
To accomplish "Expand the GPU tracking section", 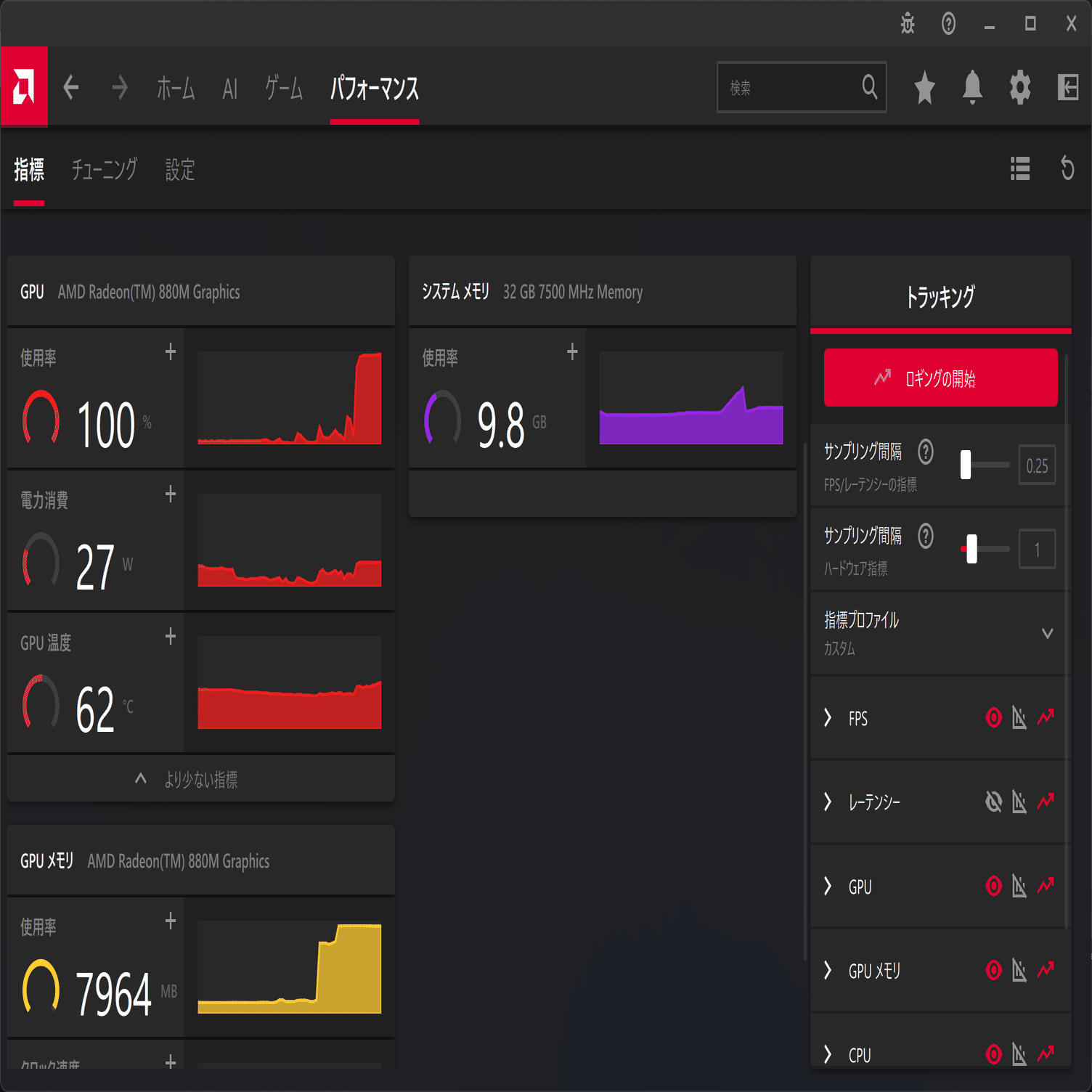I will click(828, 887).
